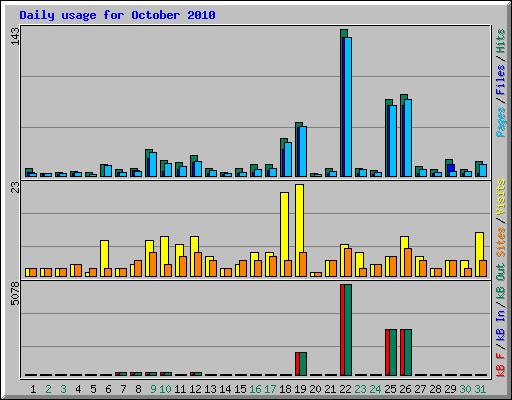512x400 pixels.
Task: Click day 10 on the x-axis
Action: coord(165,389)
